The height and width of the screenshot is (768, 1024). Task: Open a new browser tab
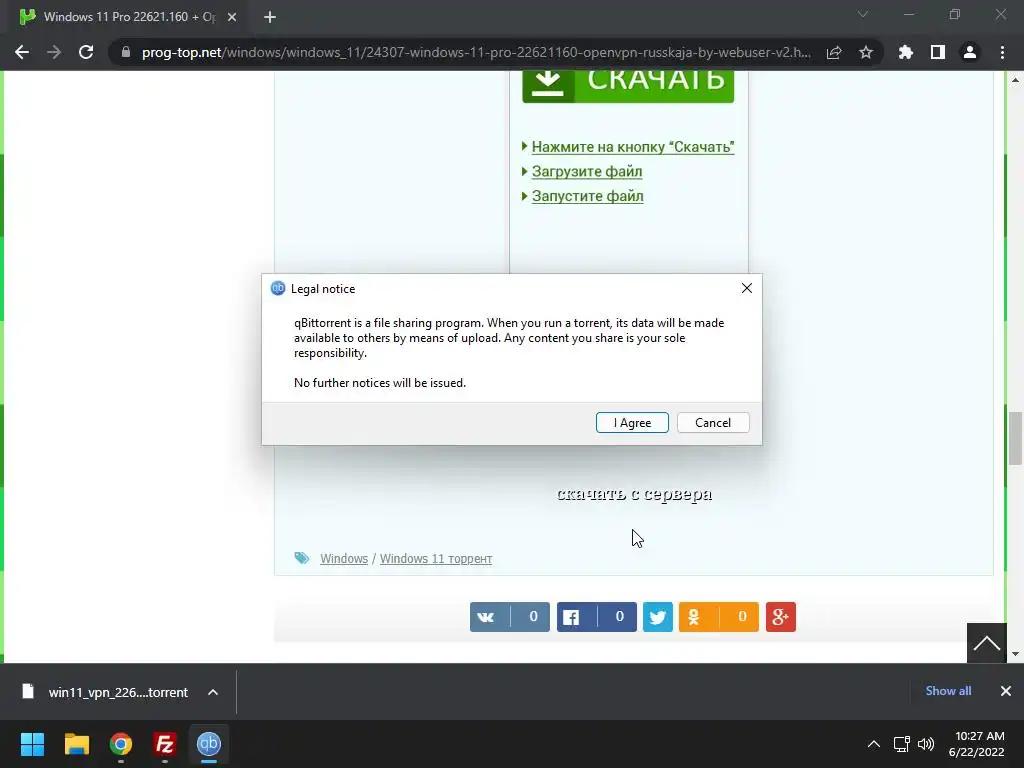[x=270, y=17]
